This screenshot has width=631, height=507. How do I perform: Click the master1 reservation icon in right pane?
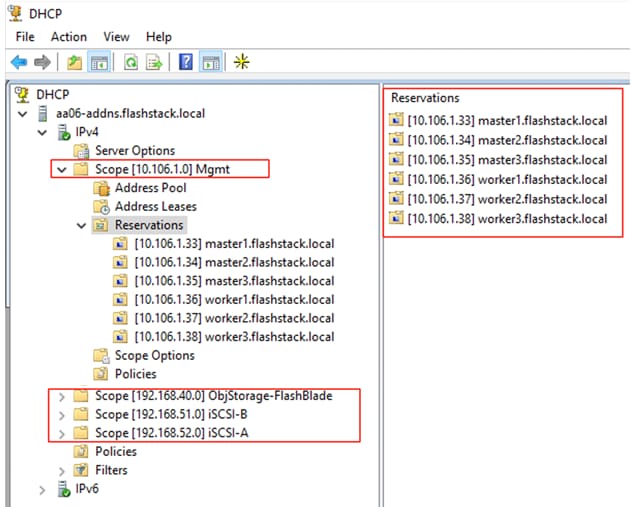[x=396, y=120]
